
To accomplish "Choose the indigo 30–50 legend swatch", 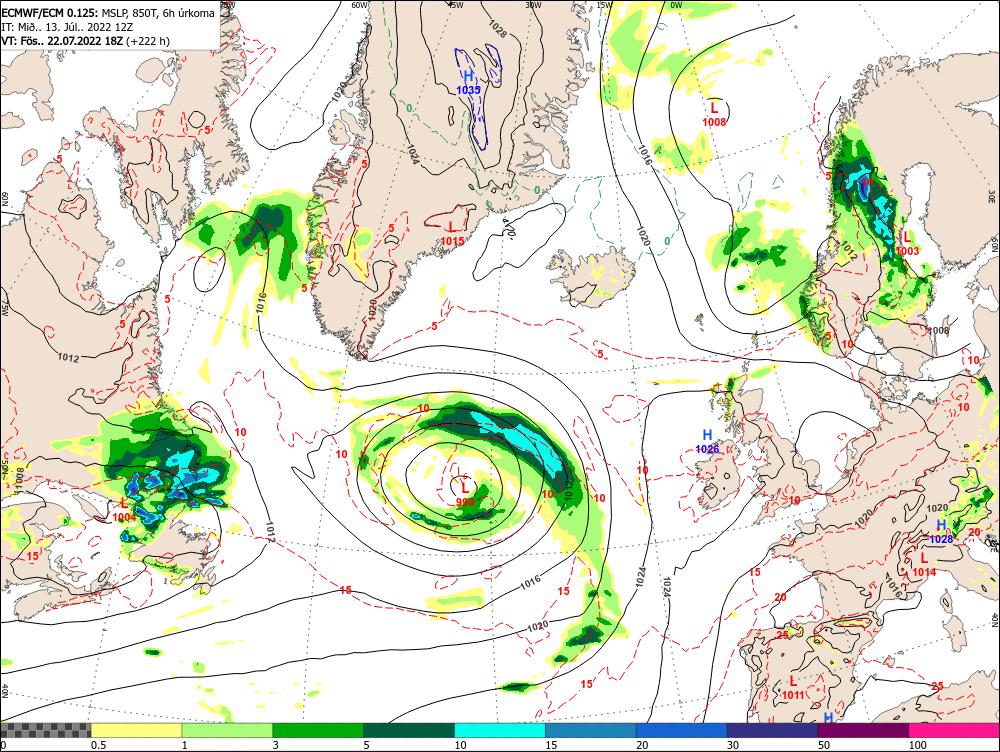I will (772, 730).
